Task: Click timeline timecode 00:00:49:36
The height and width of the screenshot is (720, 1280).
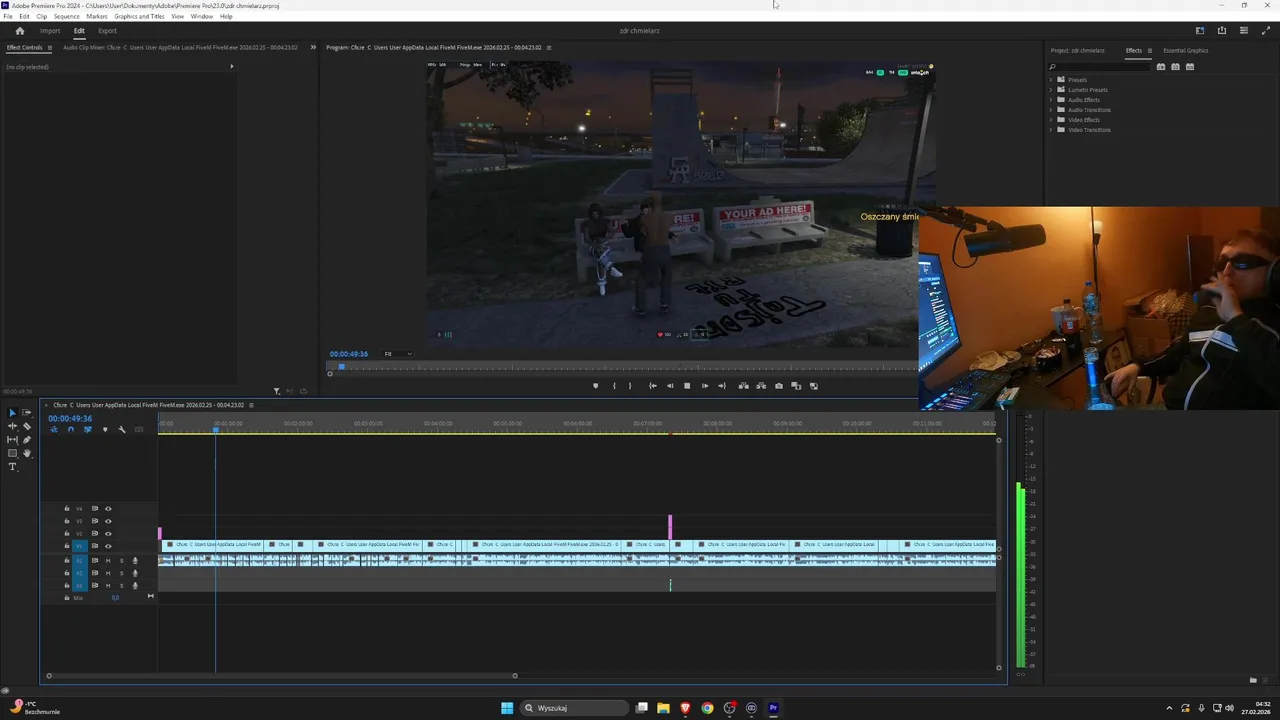Action: coord(70,419)
